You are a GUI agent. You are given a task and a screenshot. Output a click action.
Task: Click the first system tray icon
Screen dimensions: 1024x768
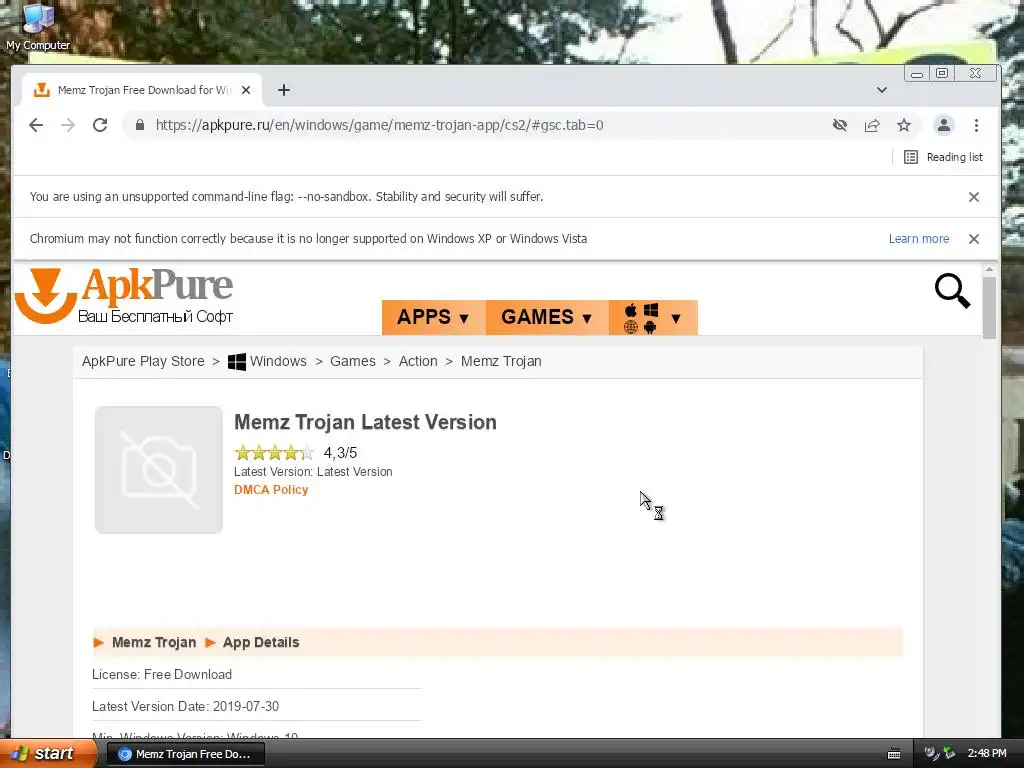click(931, 754)
